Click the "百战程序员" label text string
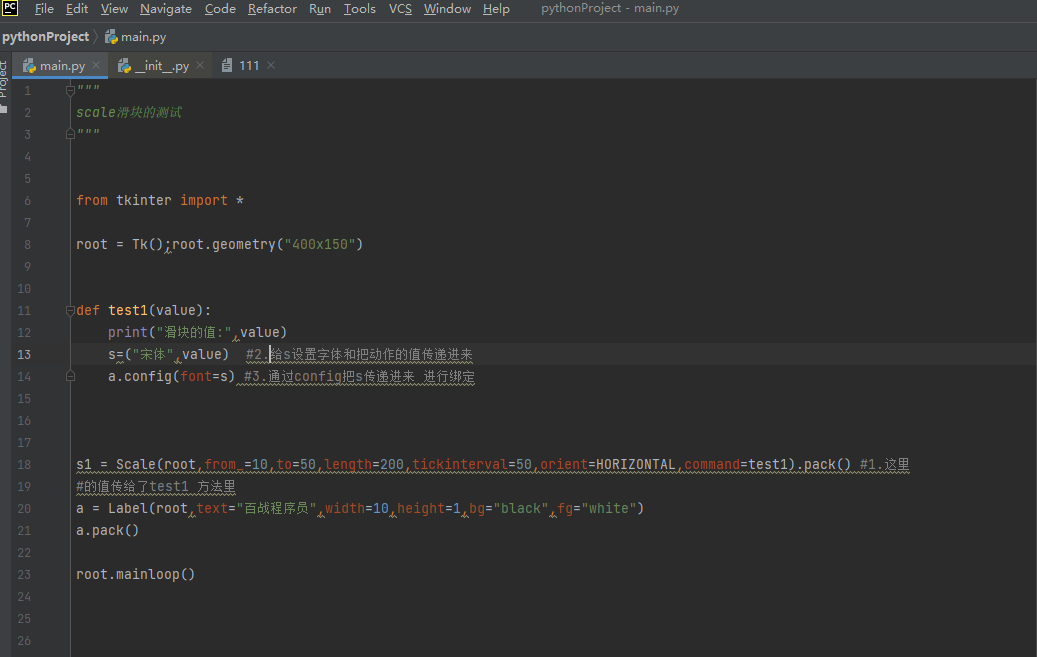 [x=276, y=509]
